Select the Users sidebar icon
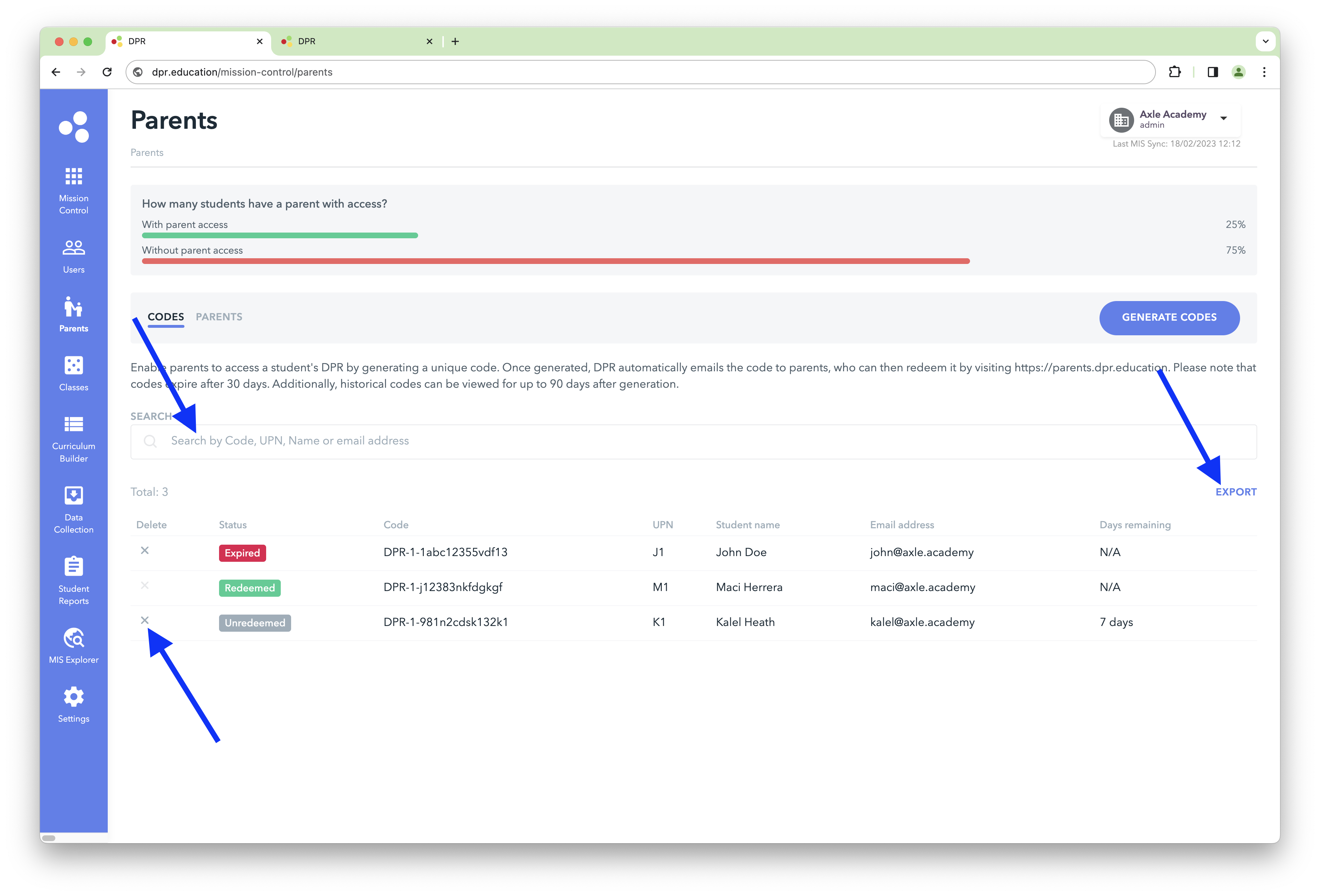Image resolution: width=1320 pixels, height=896 pixels. (x=73, y=255)
